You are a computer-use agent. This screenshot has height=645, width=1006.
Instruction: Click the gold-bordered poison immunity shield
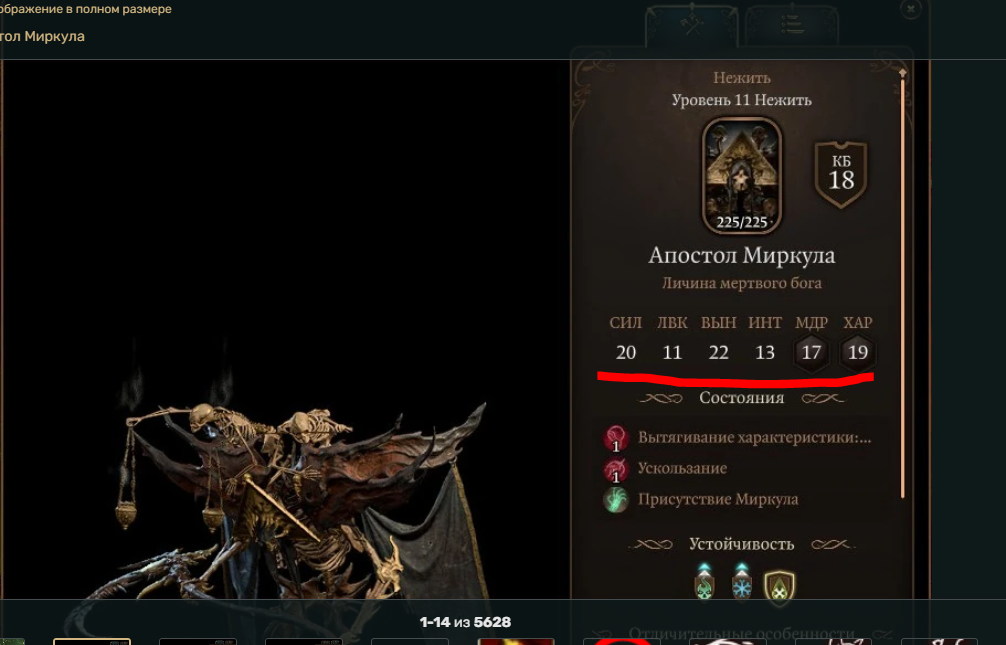click(x=779, y=585)
